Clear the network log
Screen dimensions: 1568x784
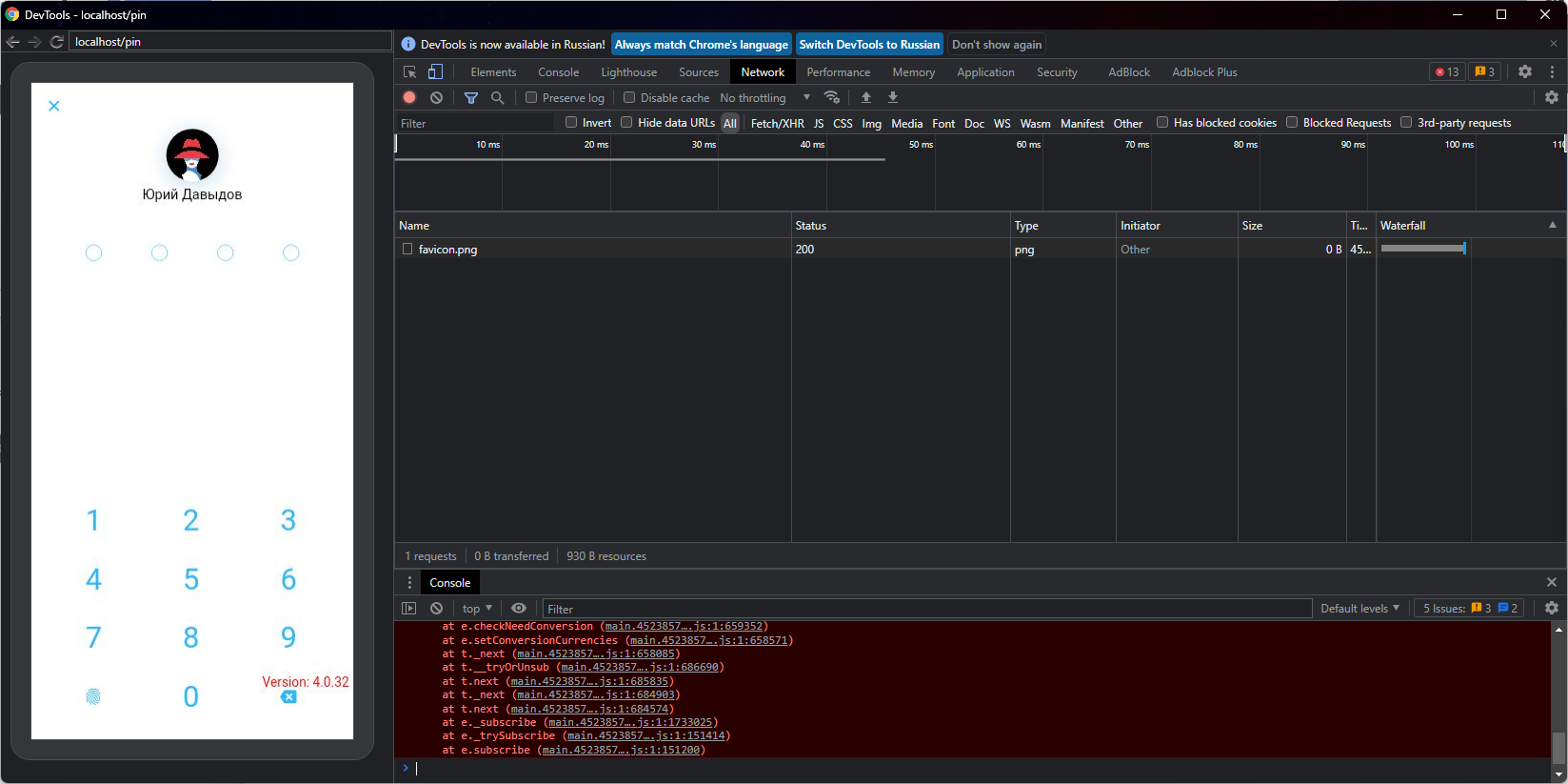point(436,97)
